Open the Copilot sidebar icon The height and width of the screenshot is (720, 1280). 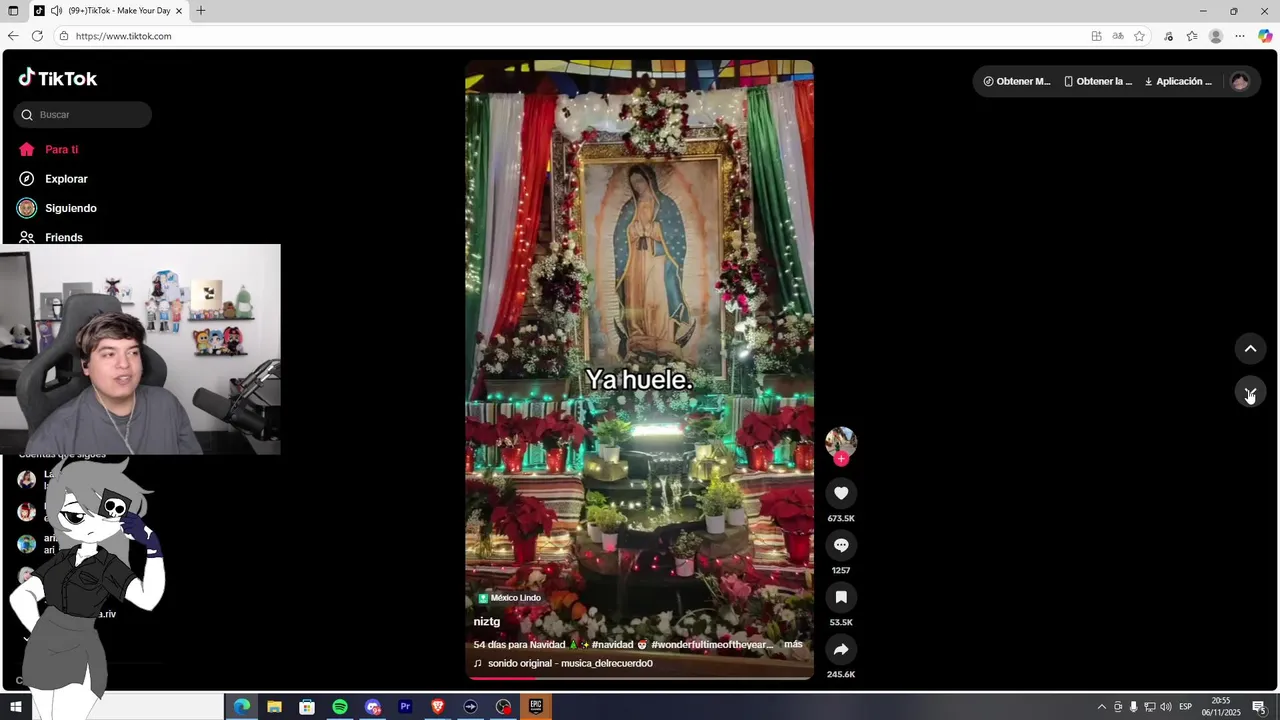coord(1265,36)
